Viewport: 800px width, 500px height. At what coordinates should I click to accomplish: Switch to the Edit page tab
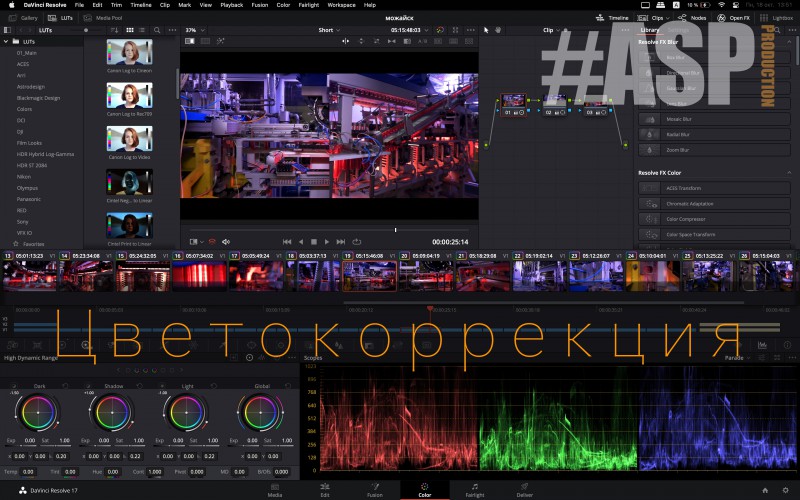[x=324, y=490]
